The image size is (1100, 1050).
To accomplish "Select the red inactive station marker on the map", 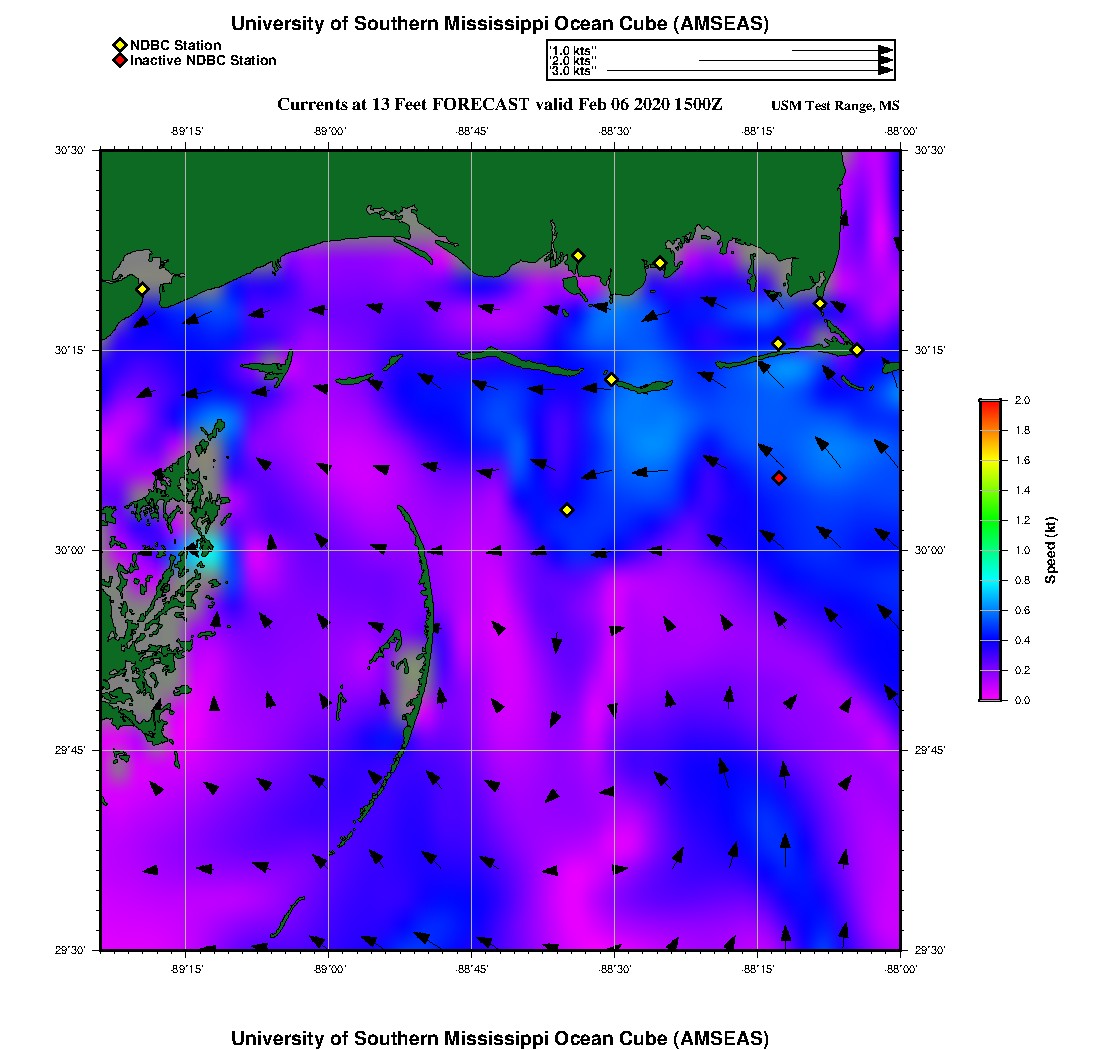I will 779,478.
